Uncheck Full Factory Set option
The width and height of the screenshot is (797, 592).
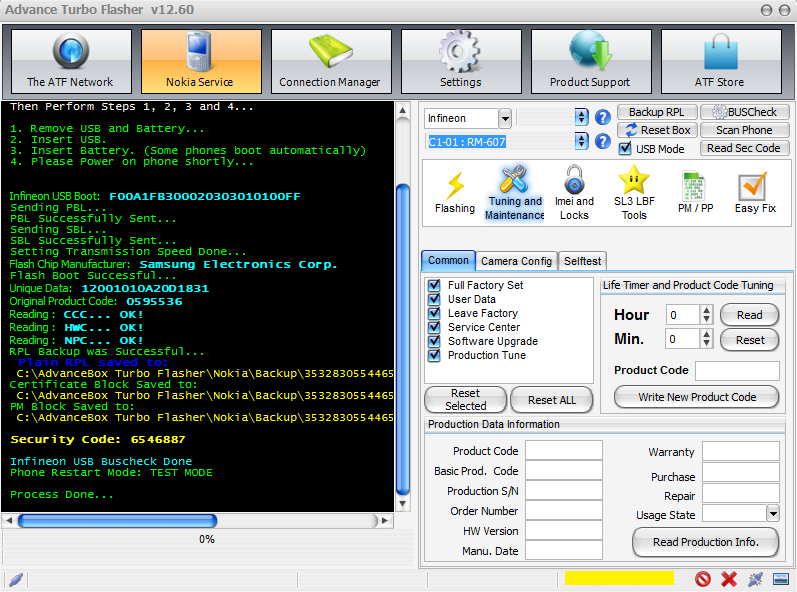434,285
